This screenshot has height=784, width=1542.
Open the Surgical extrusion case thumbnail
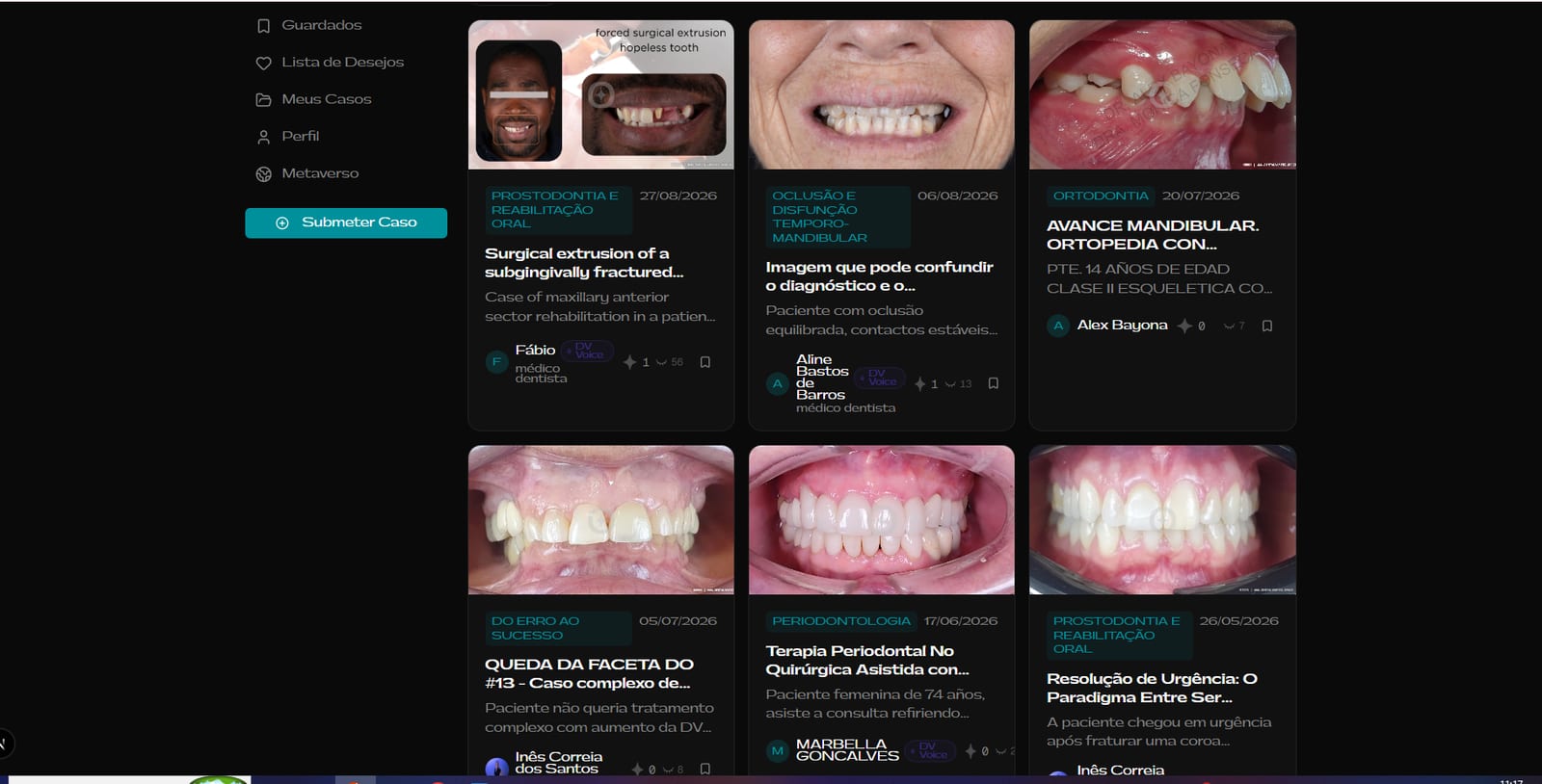601,95
